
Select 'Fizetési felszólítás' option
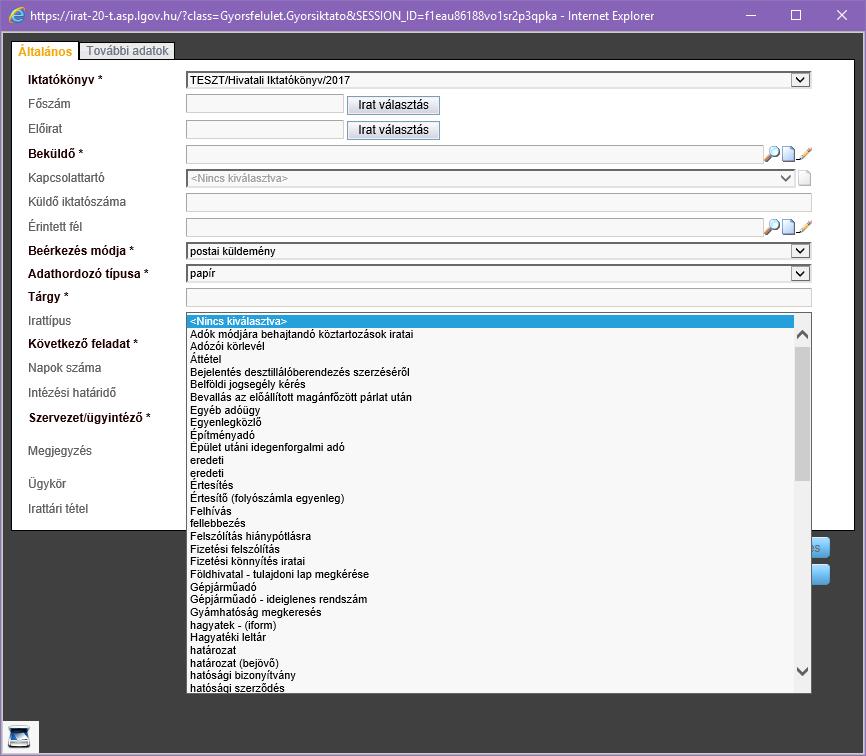tap(490, 549)
